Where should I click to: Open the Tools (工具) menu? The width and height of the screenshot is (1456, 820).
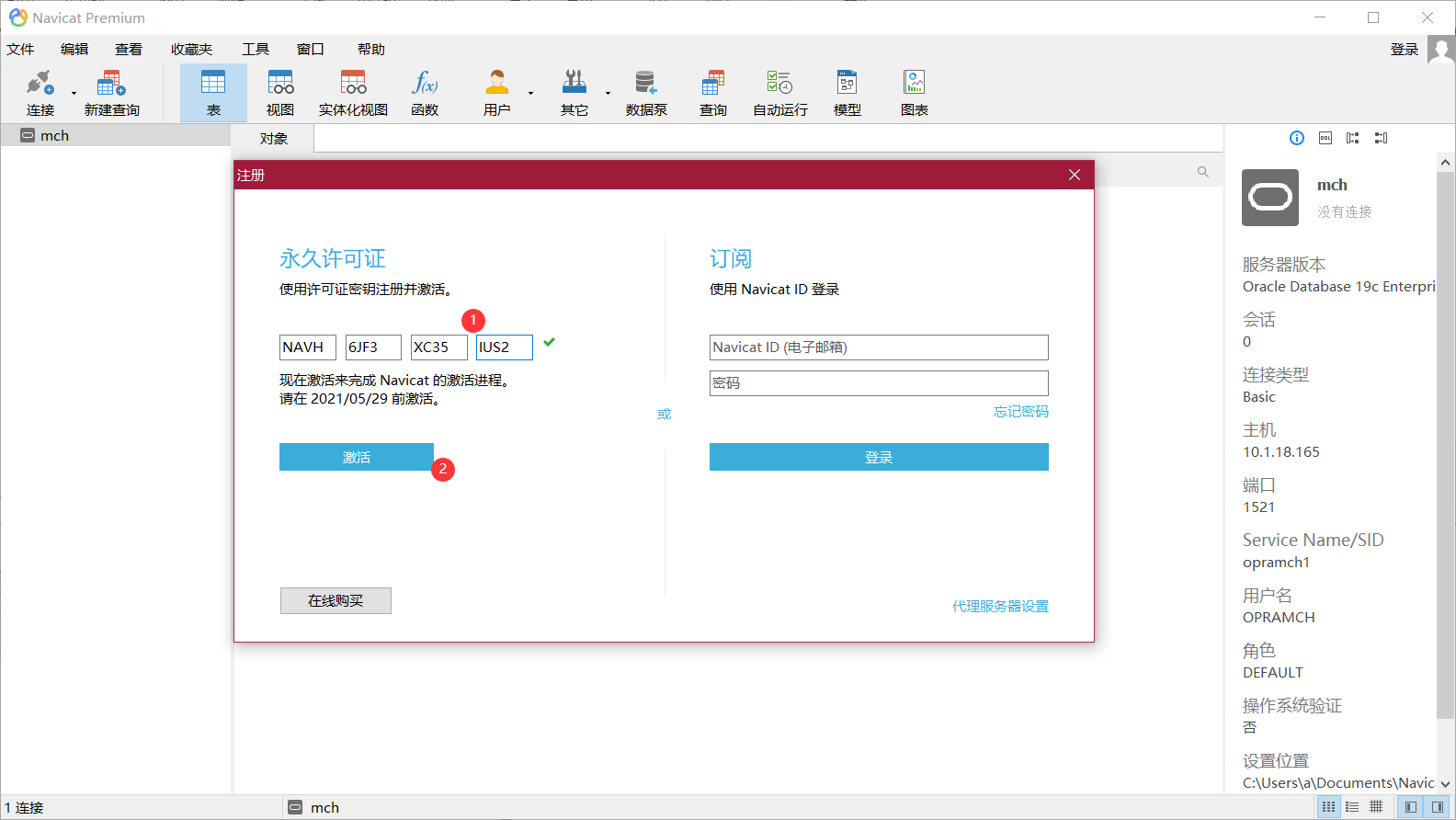click(x=256, y=50)
